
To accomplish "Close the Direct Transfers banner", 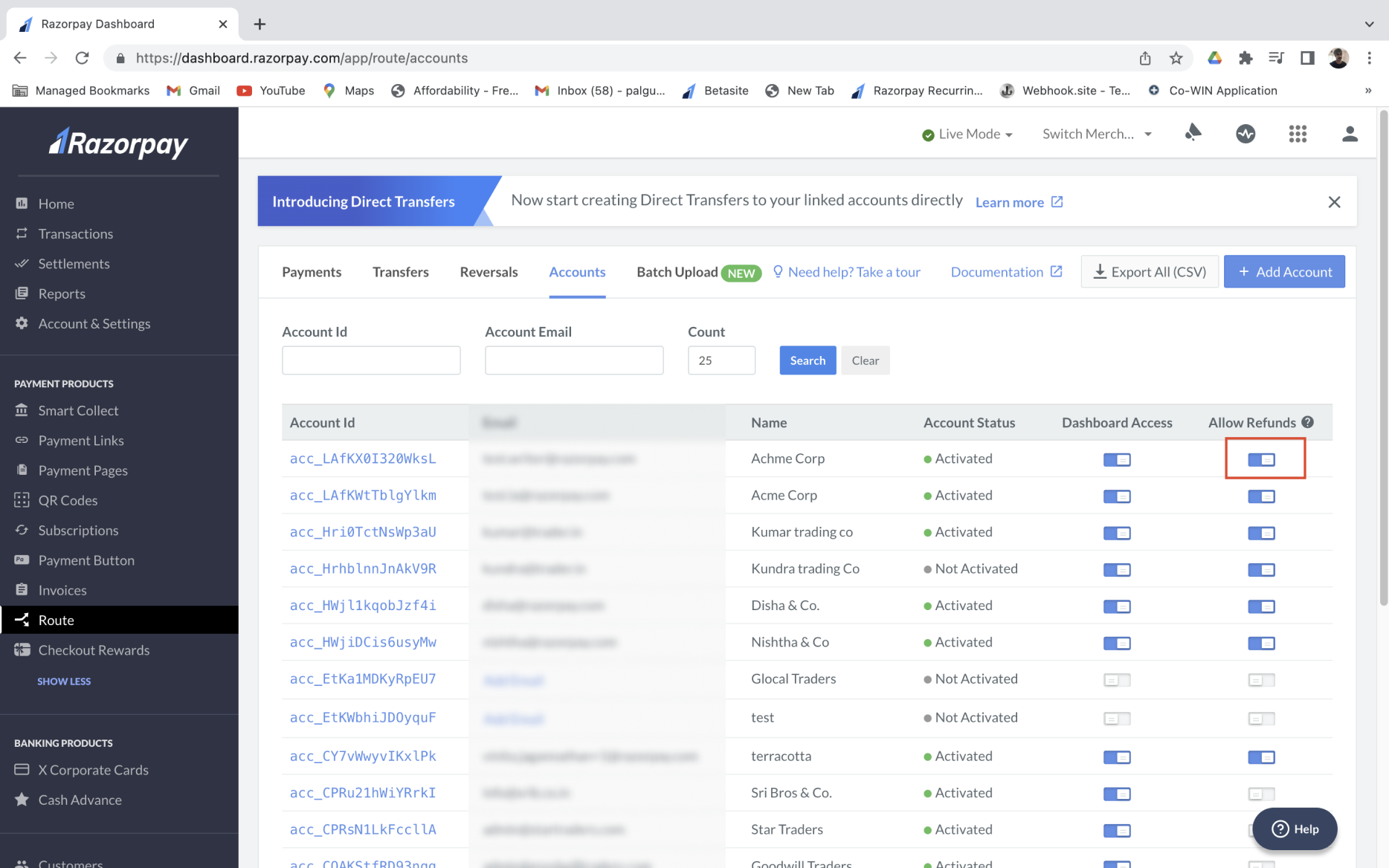I will point(1335,202).
